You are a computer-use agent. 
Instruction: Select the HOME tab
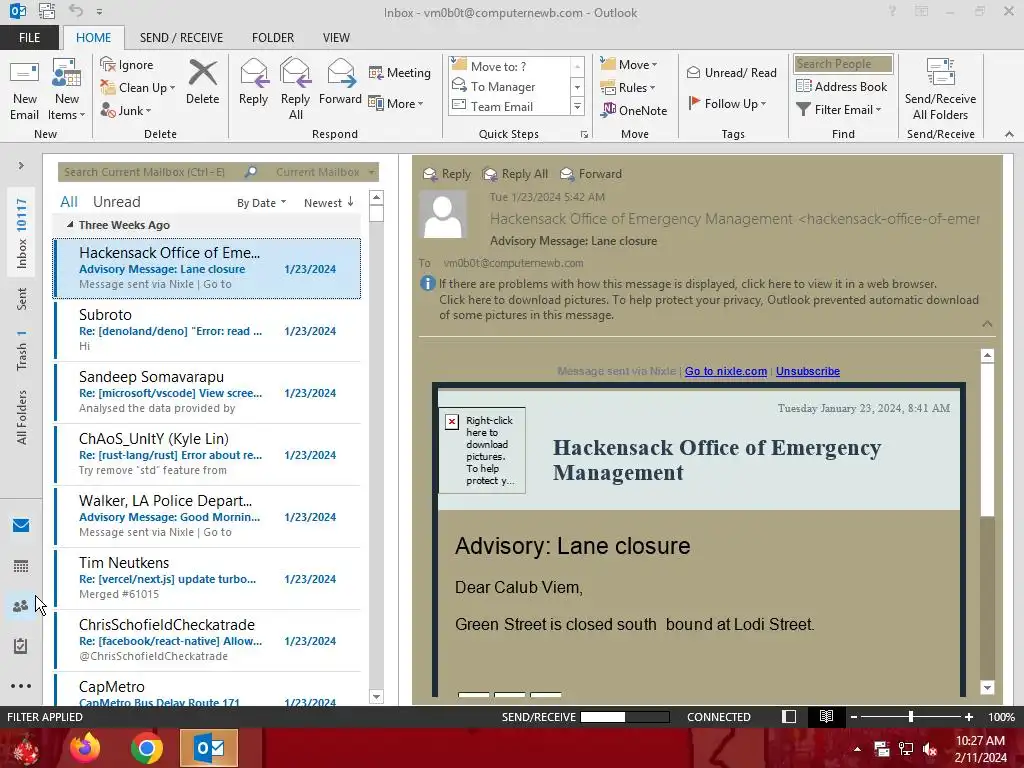click(93, 38)
